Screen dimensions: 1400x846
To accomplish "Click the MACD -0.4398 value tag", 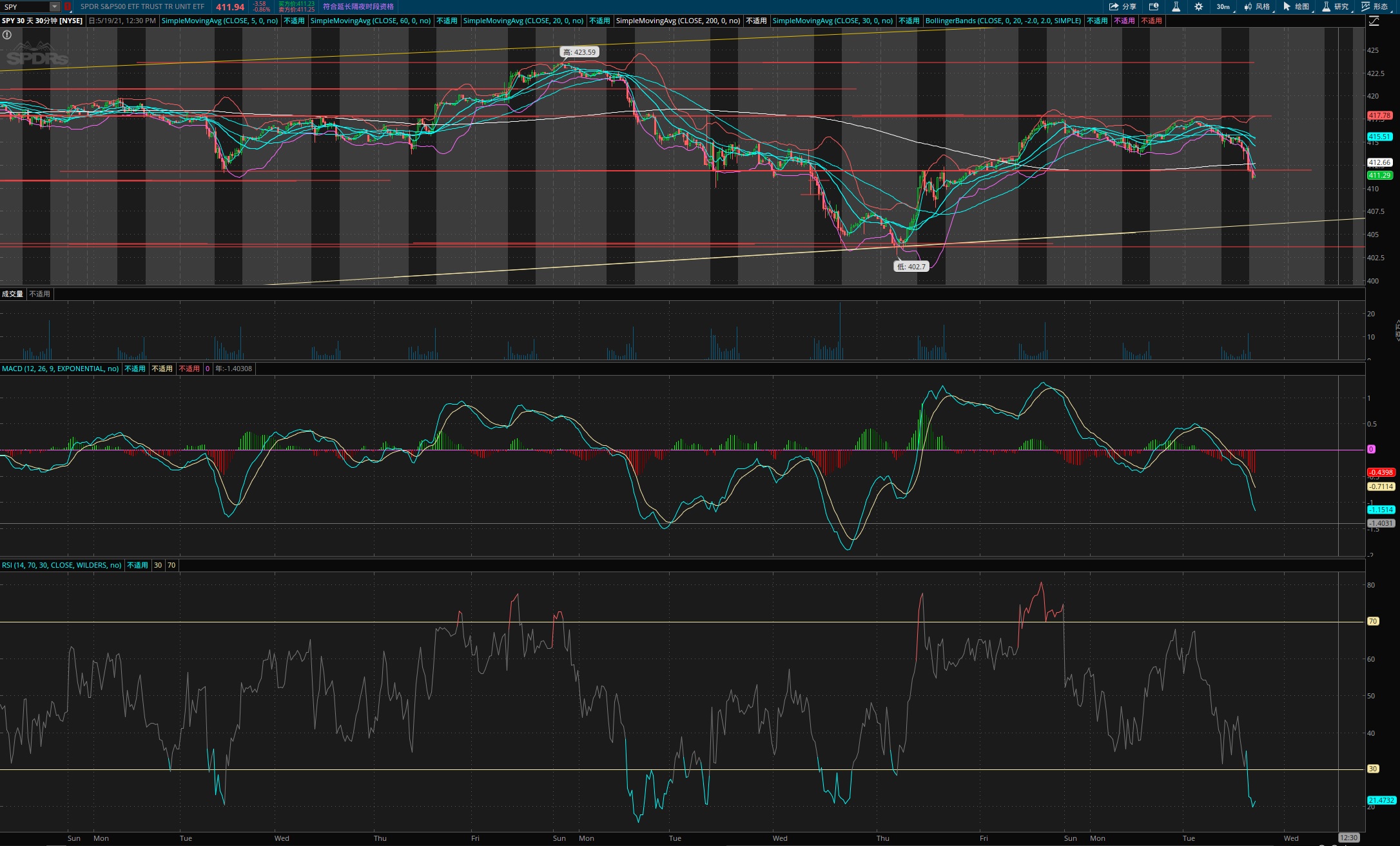I will tap(1381, 472).
